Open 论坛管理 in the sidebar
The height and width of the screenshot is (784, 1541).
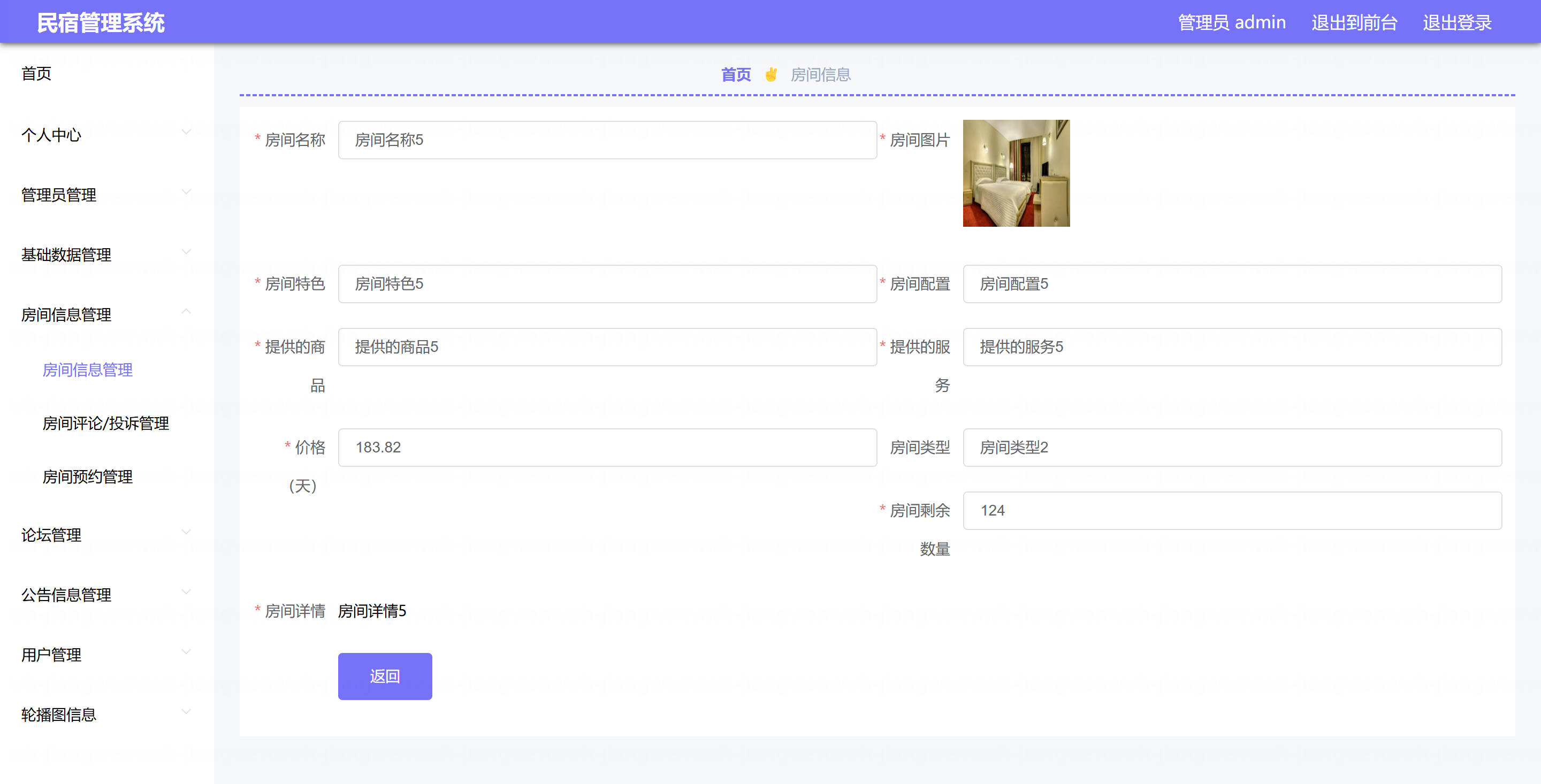[x=51, y=535]
